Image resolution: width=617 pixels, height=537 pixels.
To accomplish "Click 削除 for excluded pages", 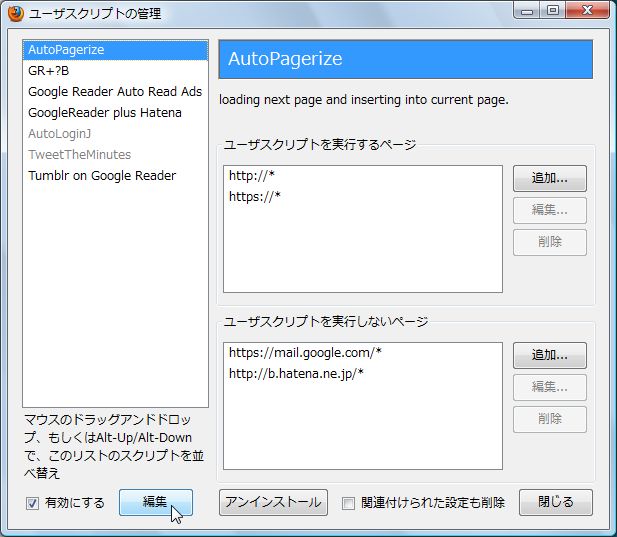I will click(550, 419).
